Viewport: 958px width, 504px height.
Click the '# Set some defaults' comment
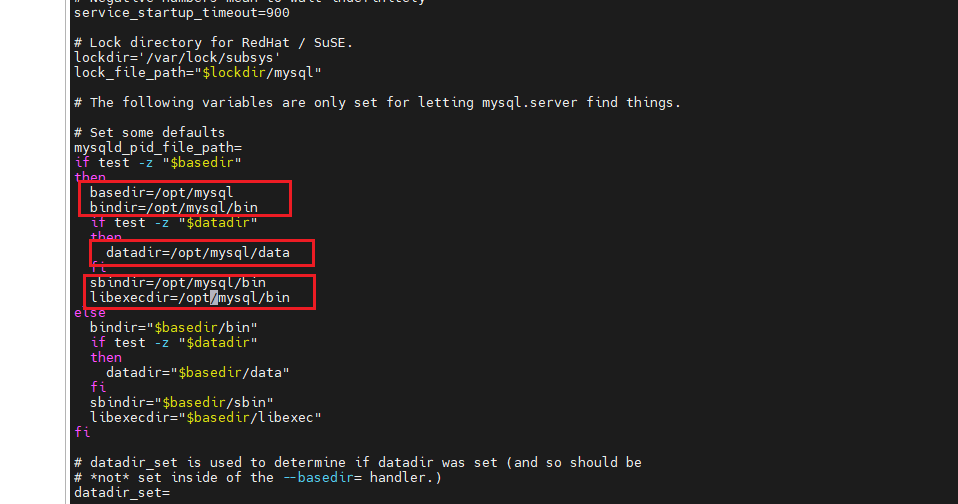tap(150, 133)
